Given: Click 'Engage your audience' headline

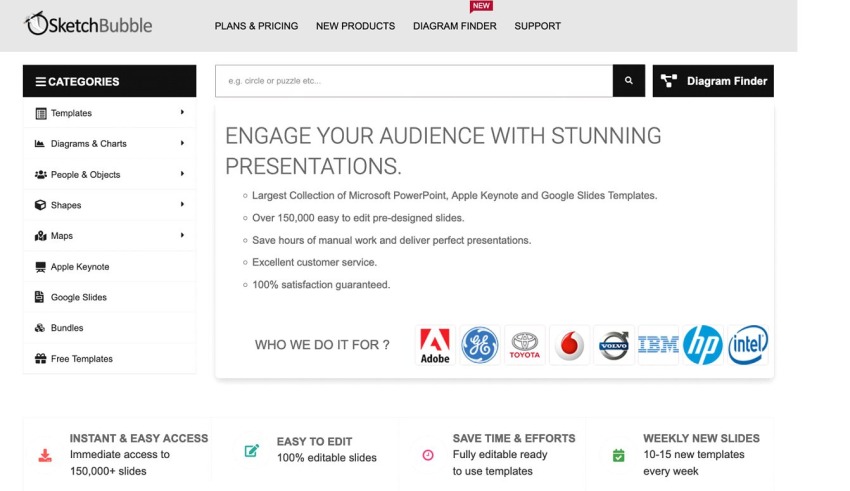Looking at the screenshot, I should [x=443, y=151].
